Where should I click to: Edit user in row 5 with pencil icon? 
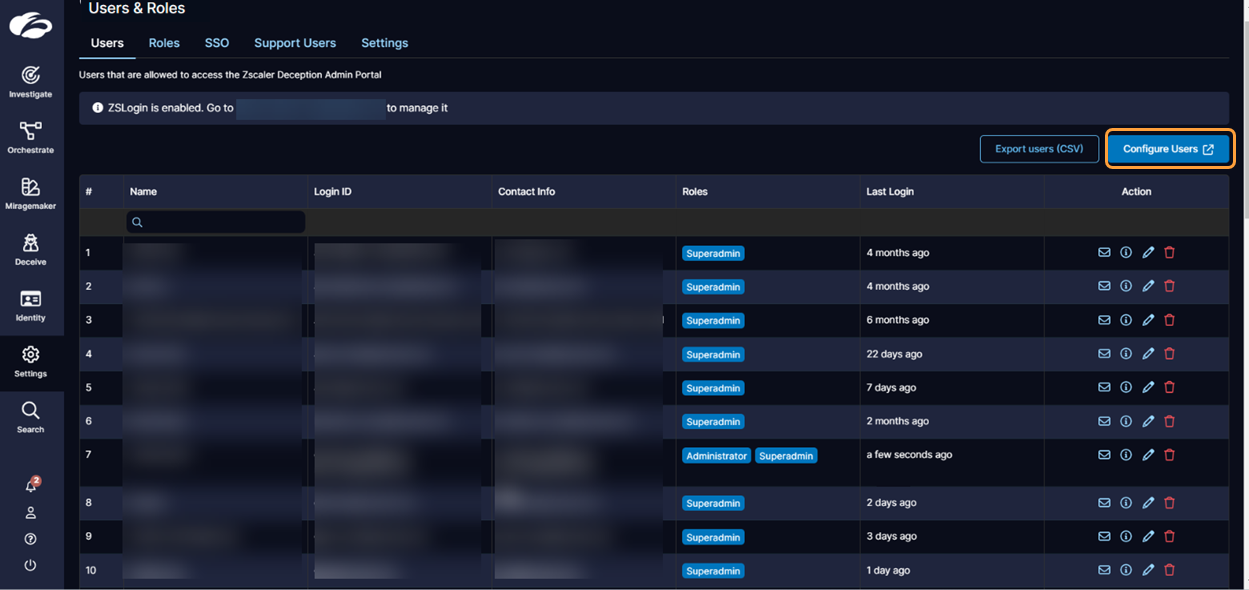point(1147,387)
